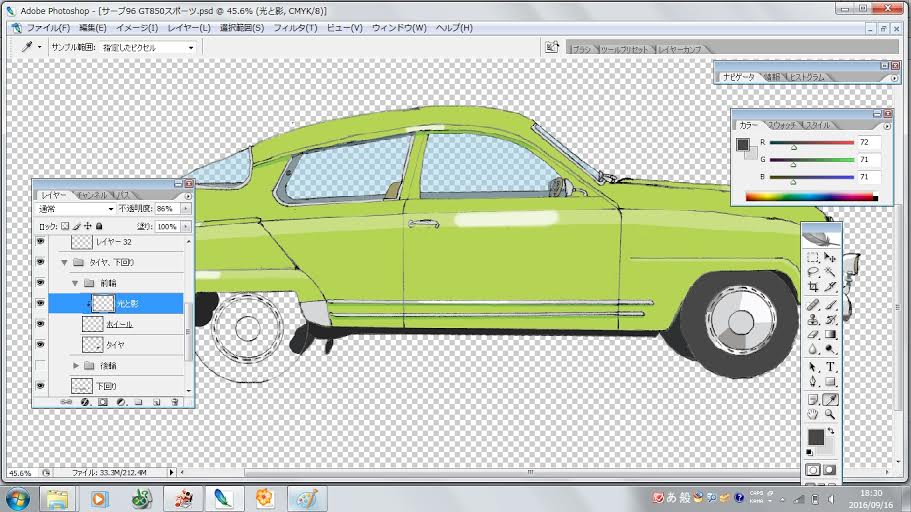Select the Blur tool
This screenshot has width=911, height=512.
813,349
